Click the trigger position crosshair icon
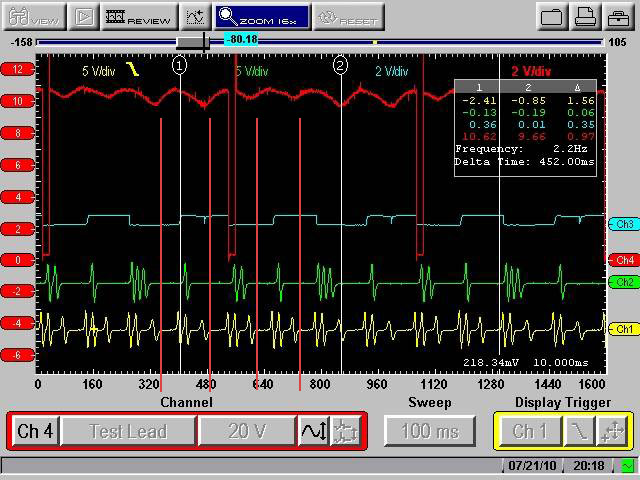 pyautogui.click(x=612, y=431)
